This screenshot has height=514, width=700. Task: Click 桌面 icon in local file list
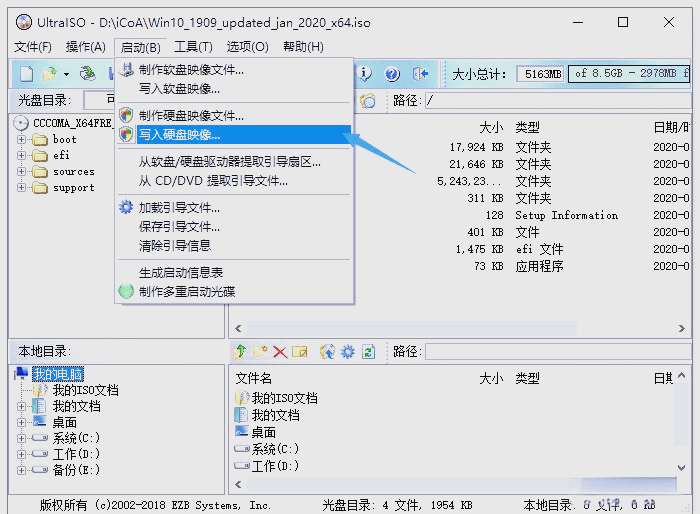pos(242,432)
